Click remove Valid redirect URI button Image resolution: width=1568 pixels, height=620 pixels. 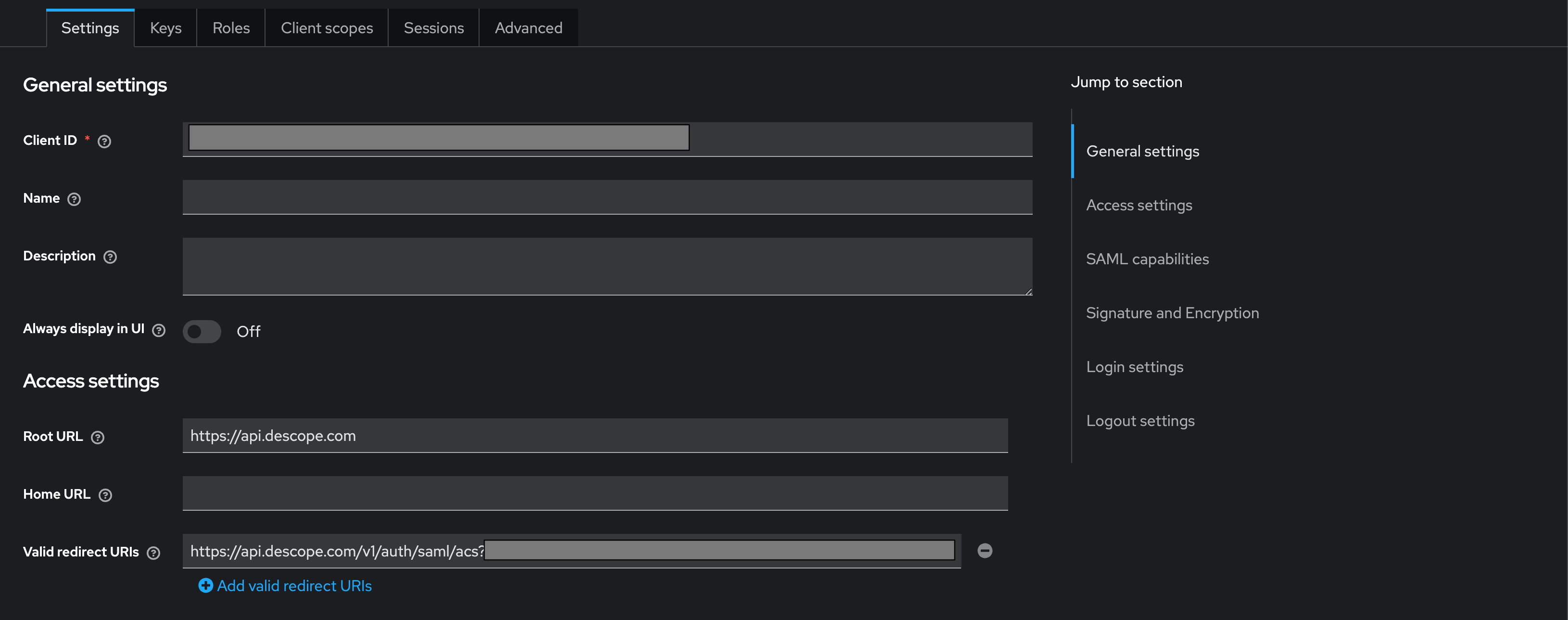(984, 551)
